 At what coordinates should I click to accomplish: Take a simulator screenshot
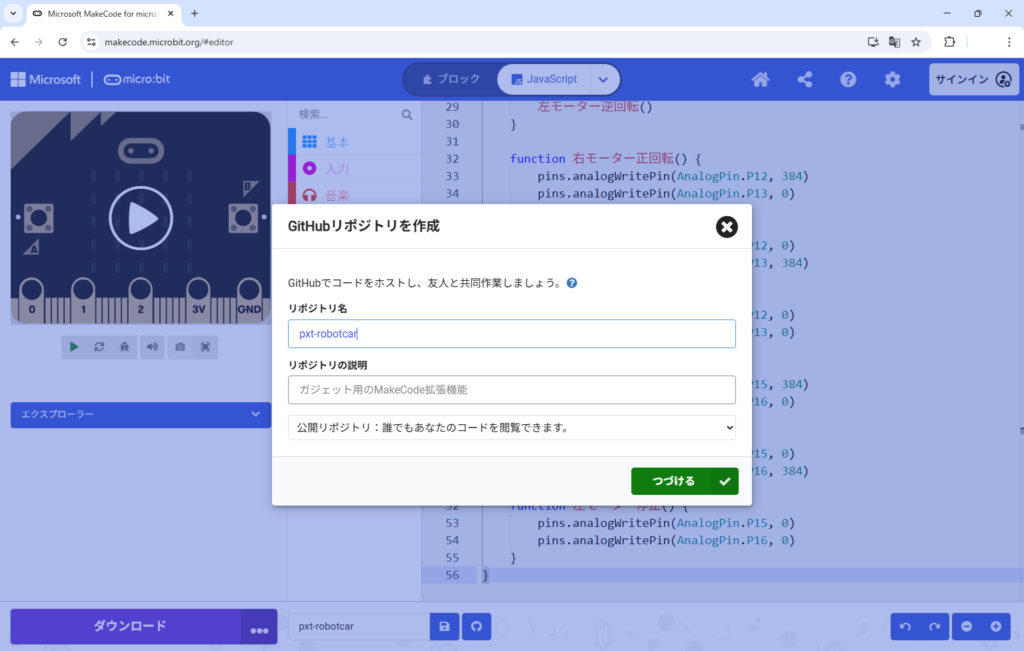tap(180, 347)
